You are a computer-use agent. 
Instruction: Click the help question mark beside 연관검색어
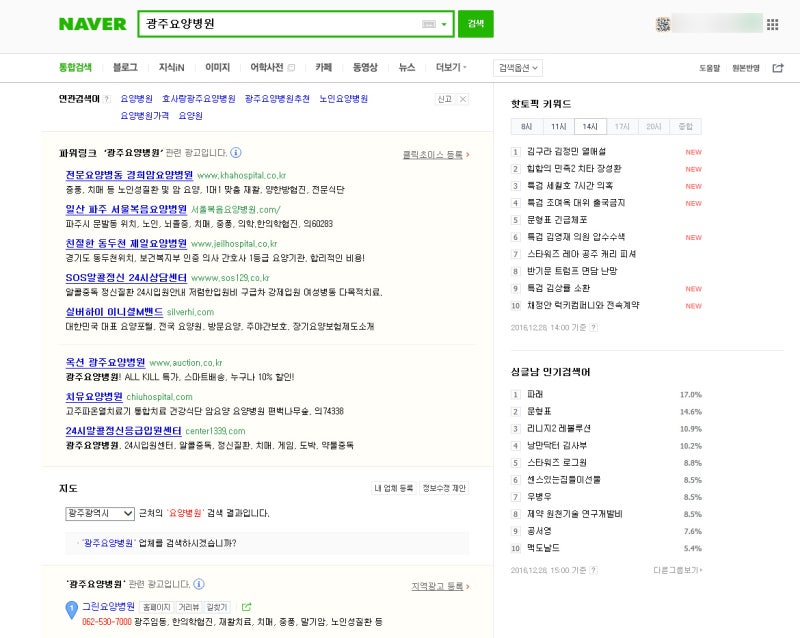pos(107,99)
